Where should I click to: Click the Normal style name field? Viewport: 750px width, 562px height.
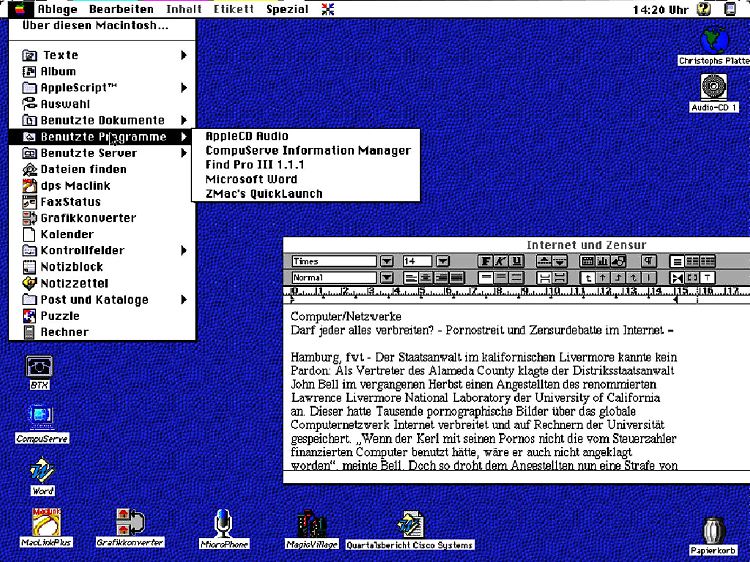pyautogui.click(x=334, y=277)
